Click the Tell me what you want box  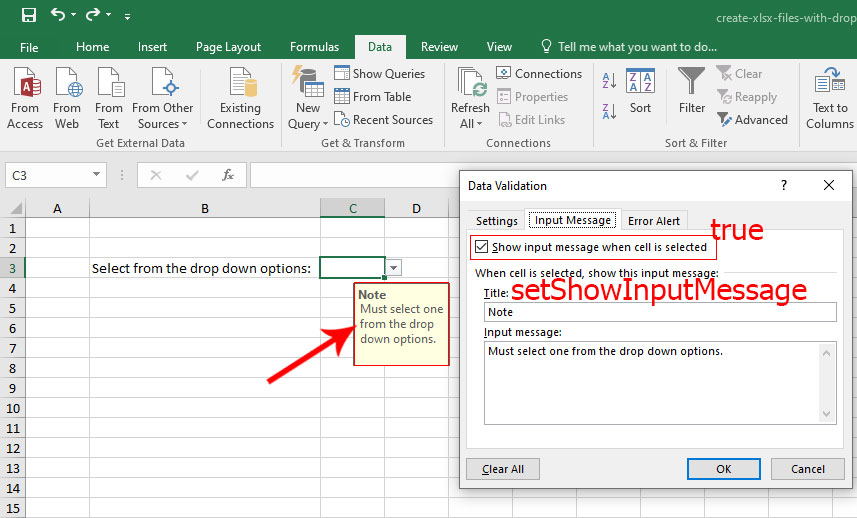[x=629, y=47]
